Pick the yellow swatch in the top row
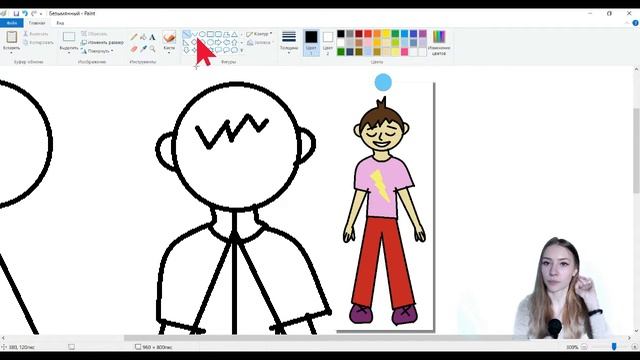 point(386,33)
